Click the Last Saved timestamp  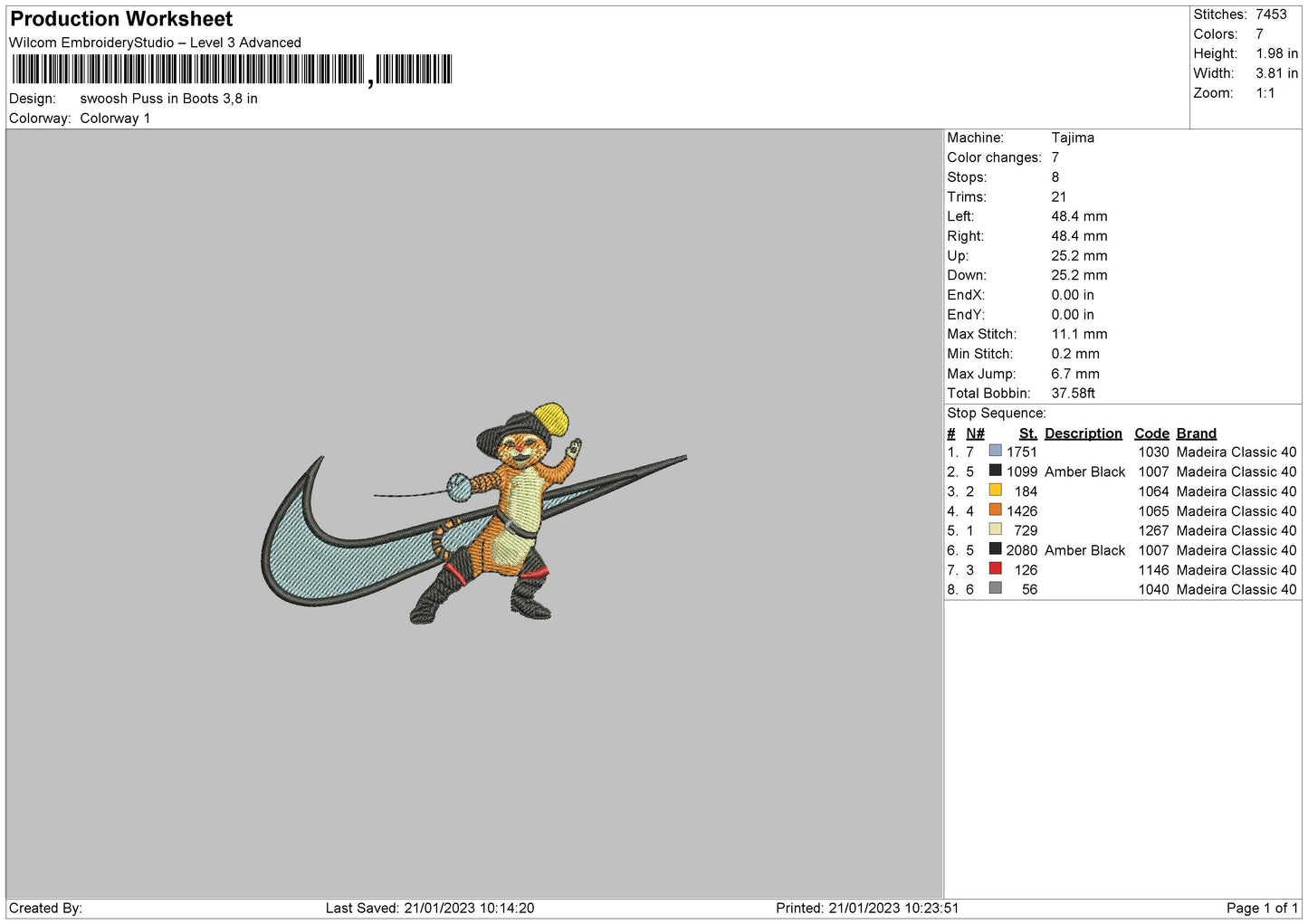point(430,908)
